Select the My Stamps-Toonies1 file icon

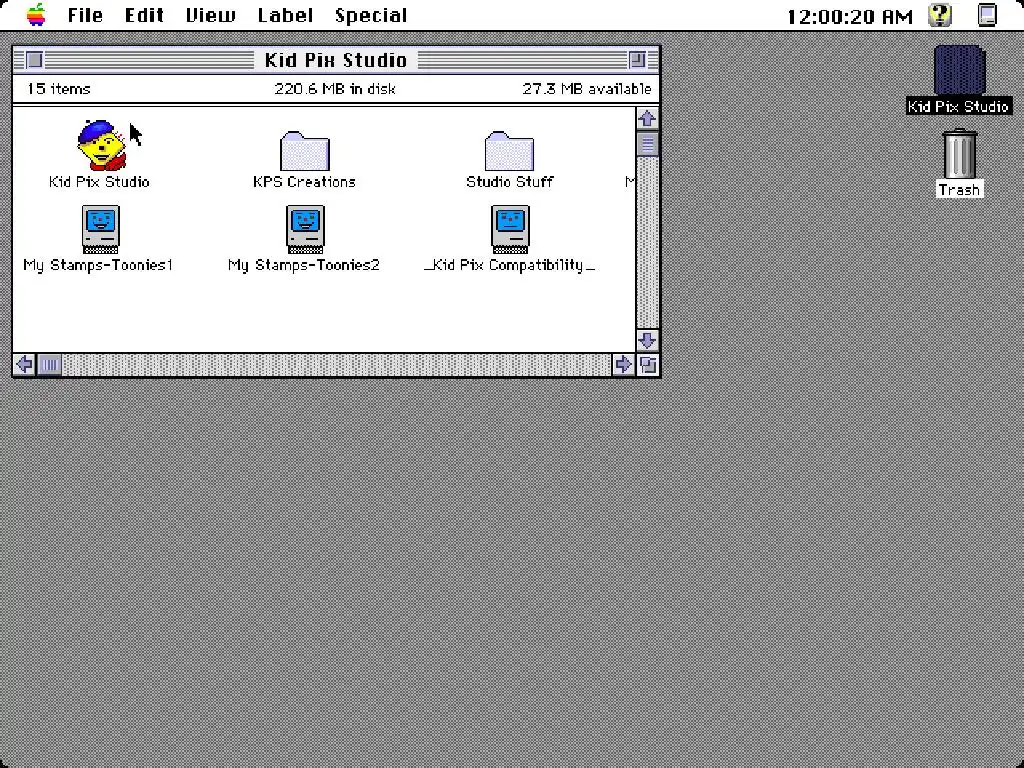pyautogui.click(x=101, y=229)
